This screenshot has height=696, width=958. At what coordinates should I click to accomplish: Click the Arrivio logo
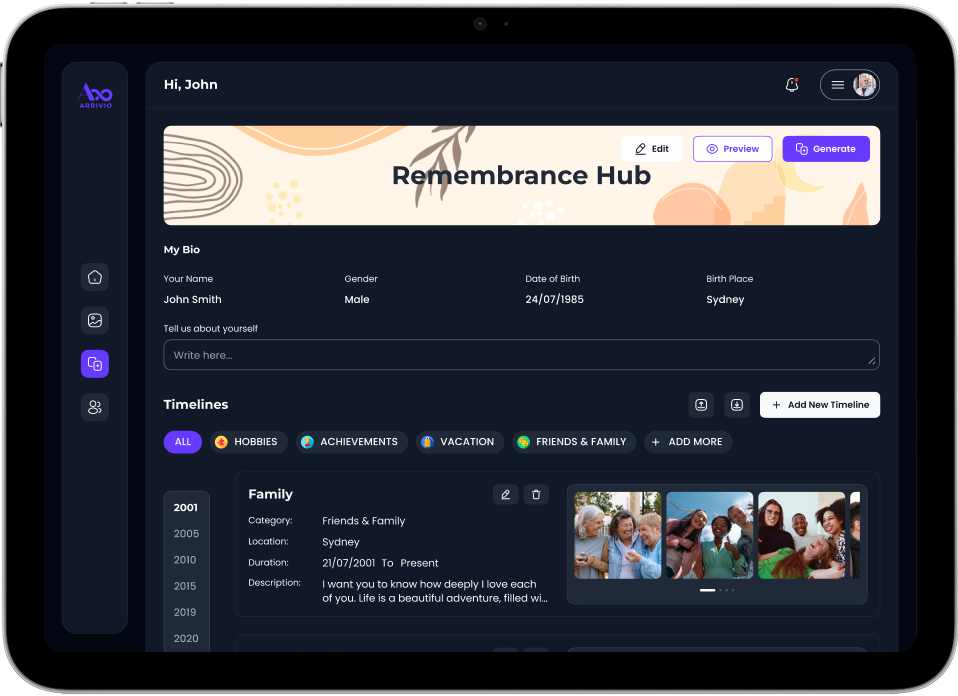click(95, 95)
